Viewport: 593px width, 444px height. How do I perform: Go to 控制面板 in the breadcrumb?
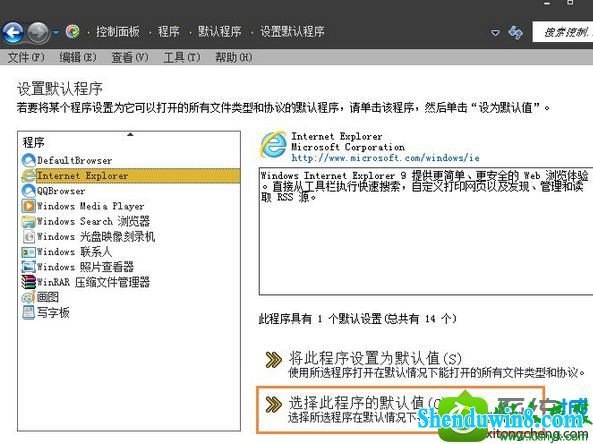click(118, 31)
